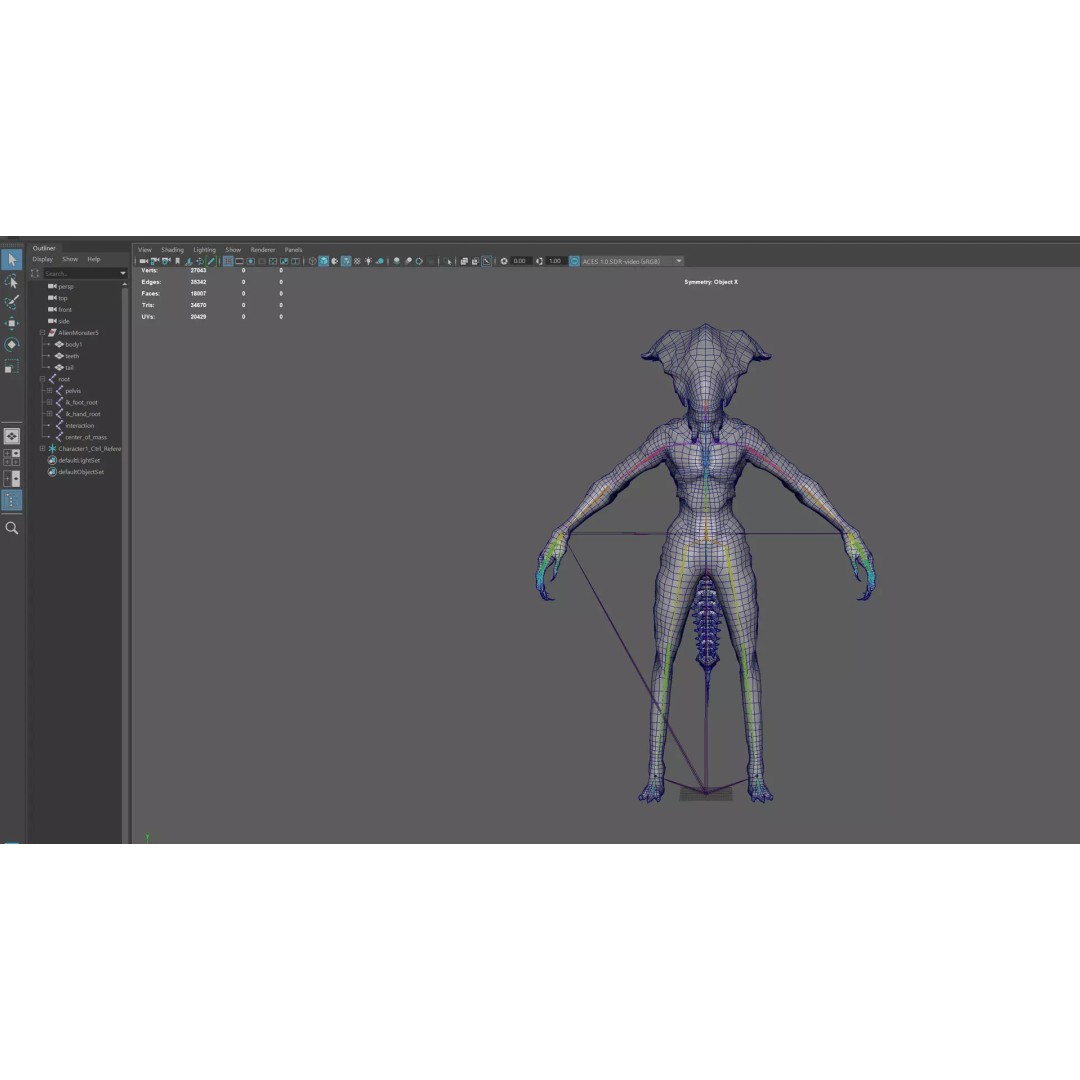The image size is (1080, 1080).
Task: Toggle X-Ray Joints button
Action: [x=486, y=261]
